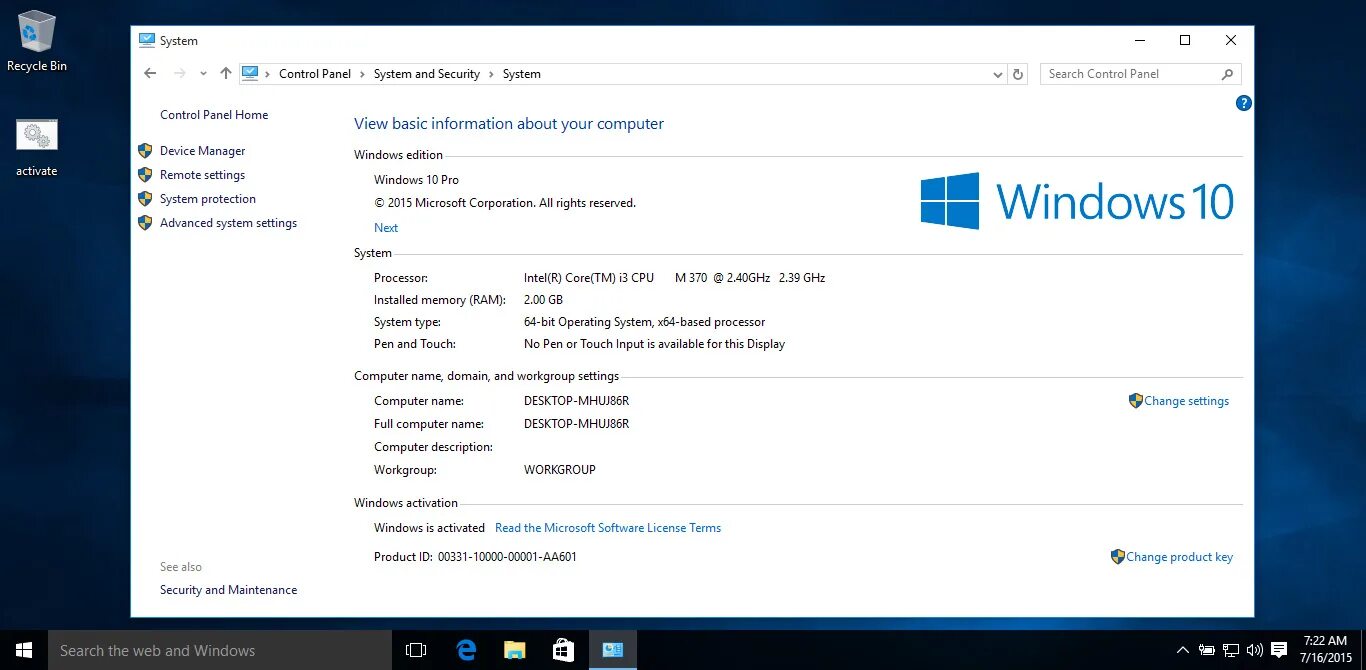This screenshot has width=1366, height=670.
Task: Open File Explorer from taskbar
Action: (514, 650)
